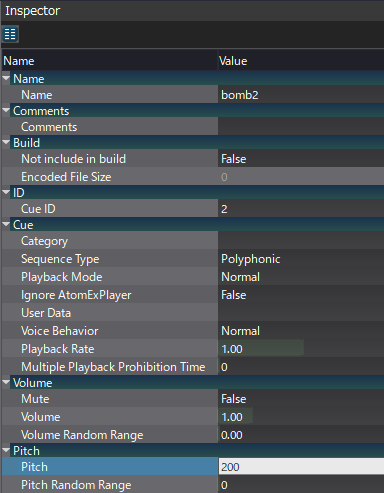Image resolution: width=384 pixels, height=493 pixels.
Task: Select the Volume Random Range row label
Action: click(82, 435)
